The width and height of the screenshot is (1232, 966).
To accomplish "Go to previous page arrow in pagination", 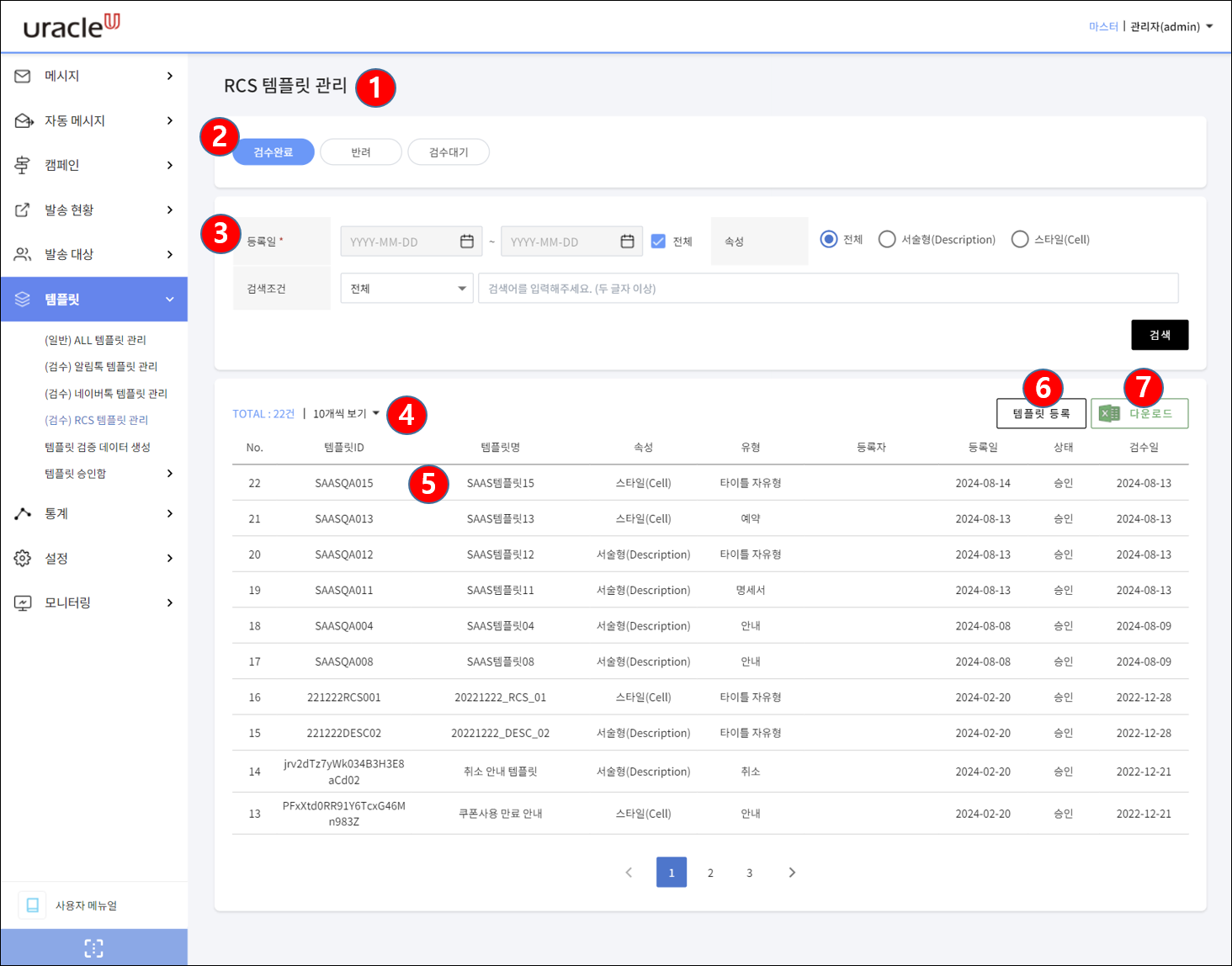I will tap(629, 873).
